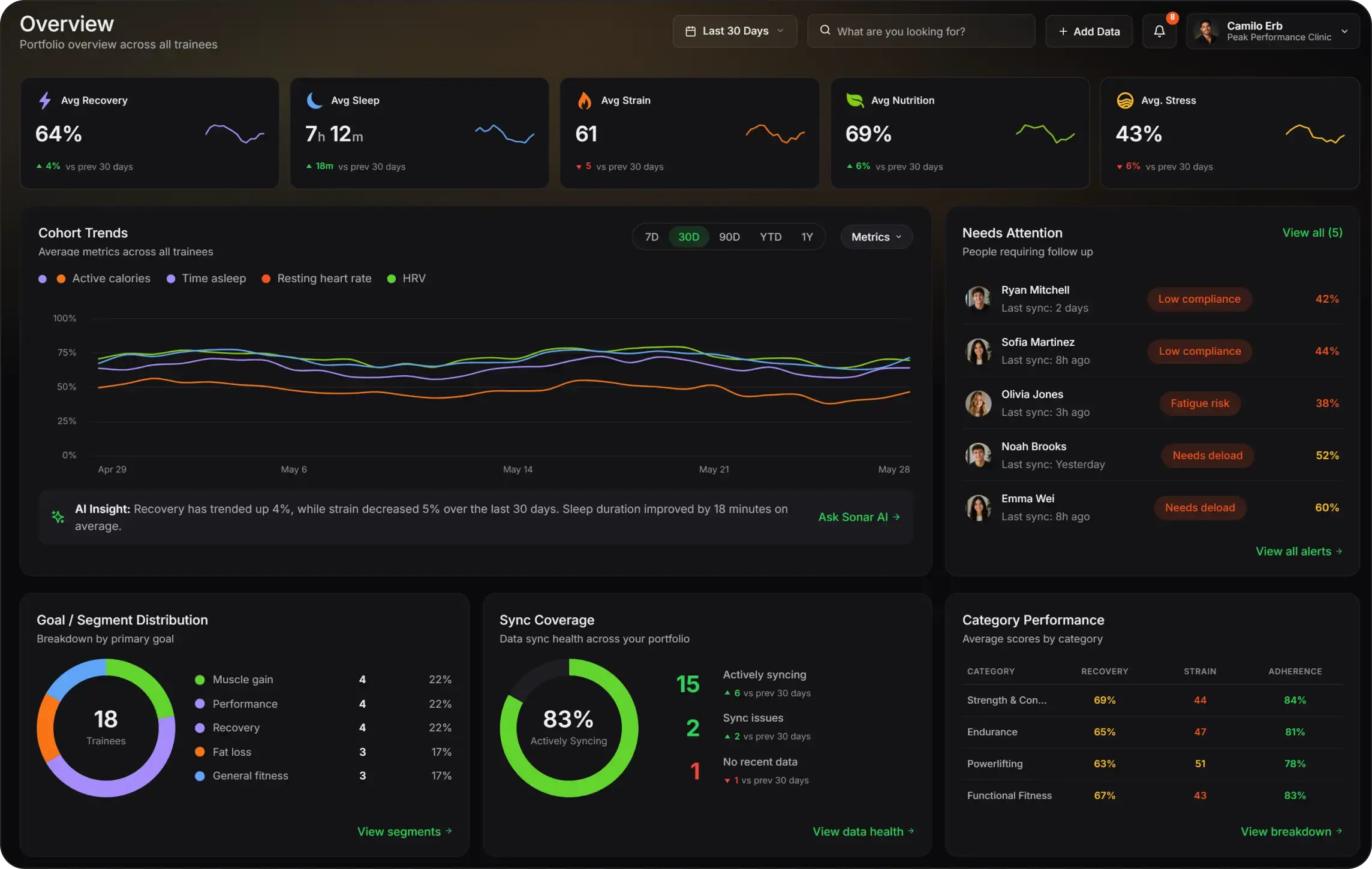Viewport: 1372px width, 869px height.
Task: Click the notification count badge
Action: point(1172,18)
